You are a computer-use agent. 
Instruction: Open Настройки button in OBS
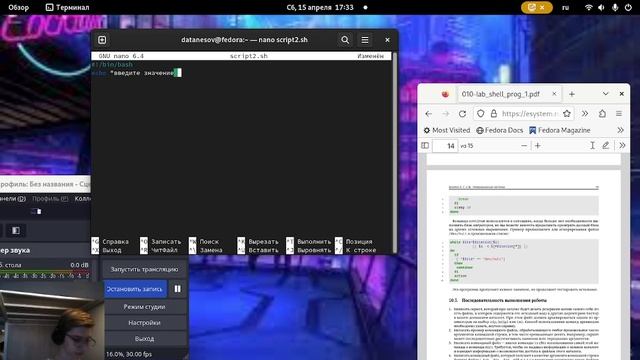coord(144,322)
